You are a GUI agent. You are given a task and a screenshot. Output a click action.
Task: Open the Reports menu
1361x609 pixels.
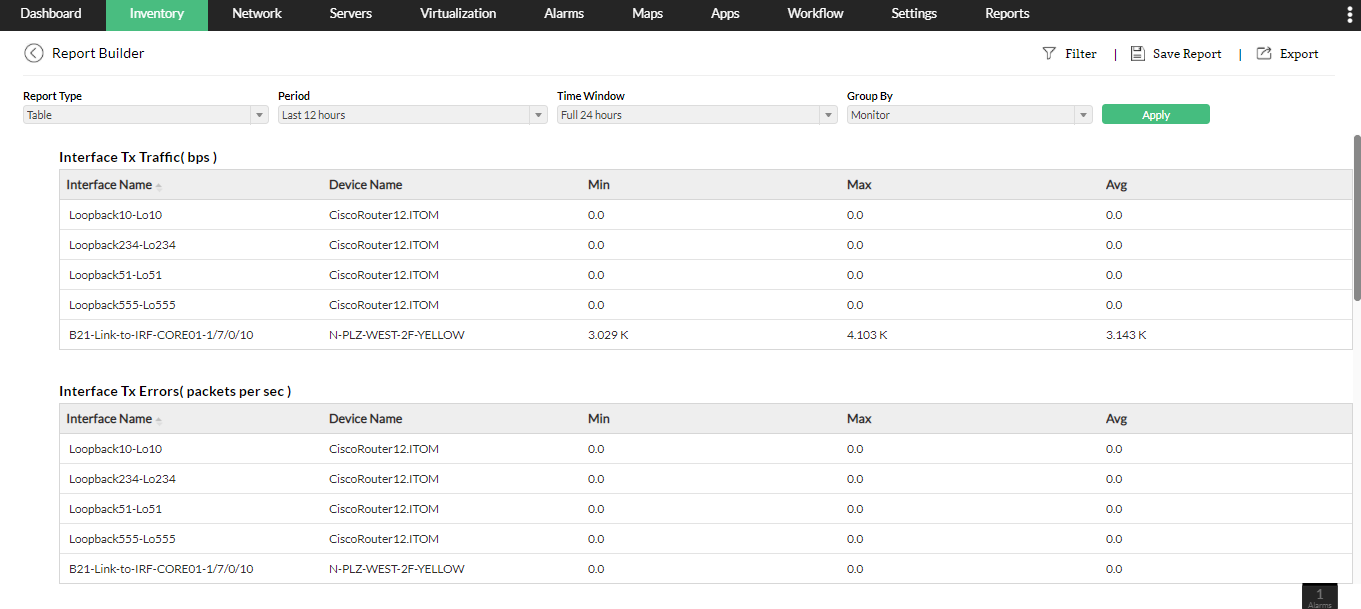coord(1006,14)
